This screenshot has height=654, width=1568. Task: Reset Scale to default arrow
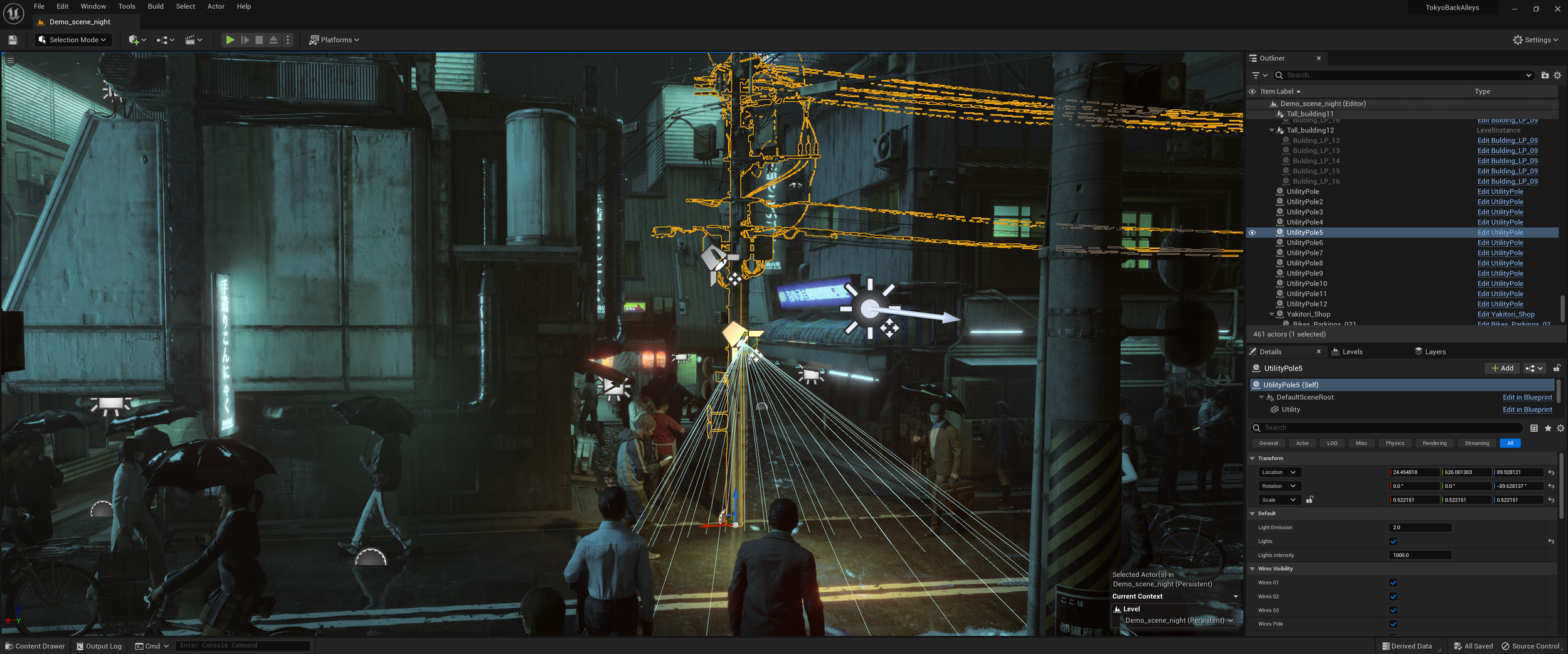[1551, 500]
